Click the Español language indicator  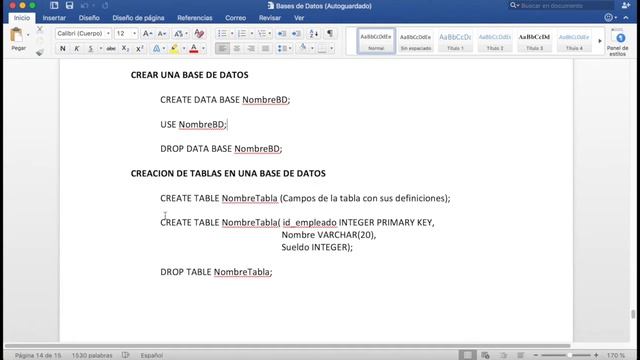(152, 356)
